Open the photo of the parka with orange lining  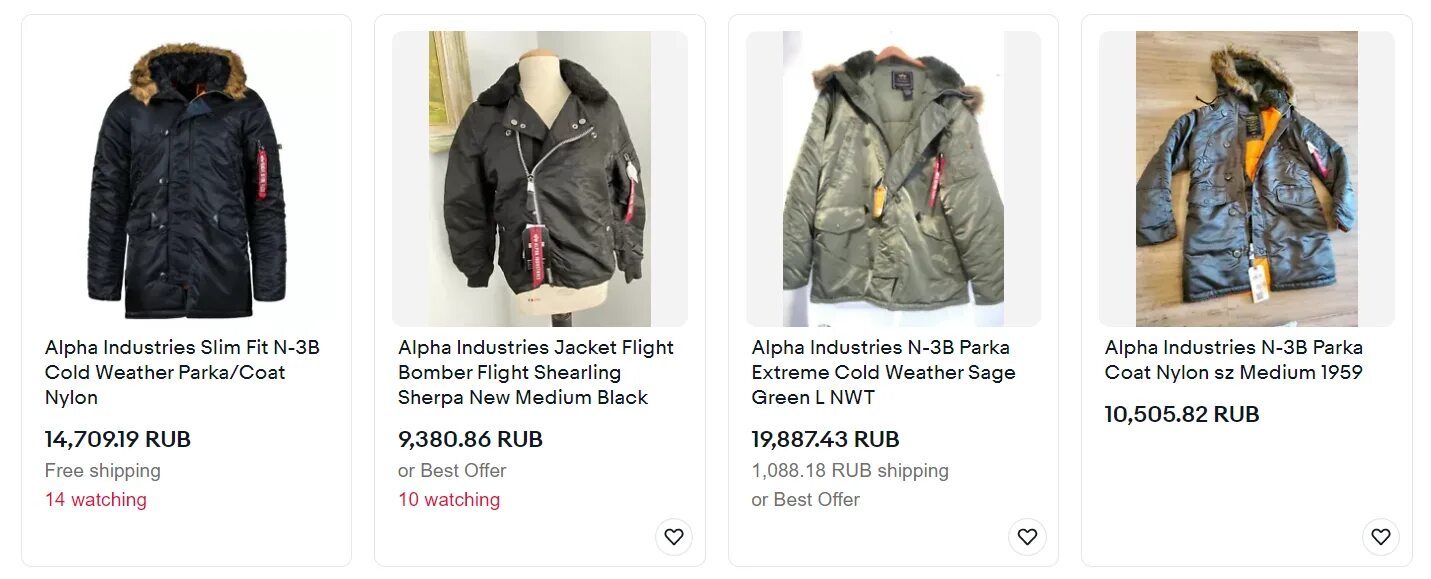tap(1246, 179)
